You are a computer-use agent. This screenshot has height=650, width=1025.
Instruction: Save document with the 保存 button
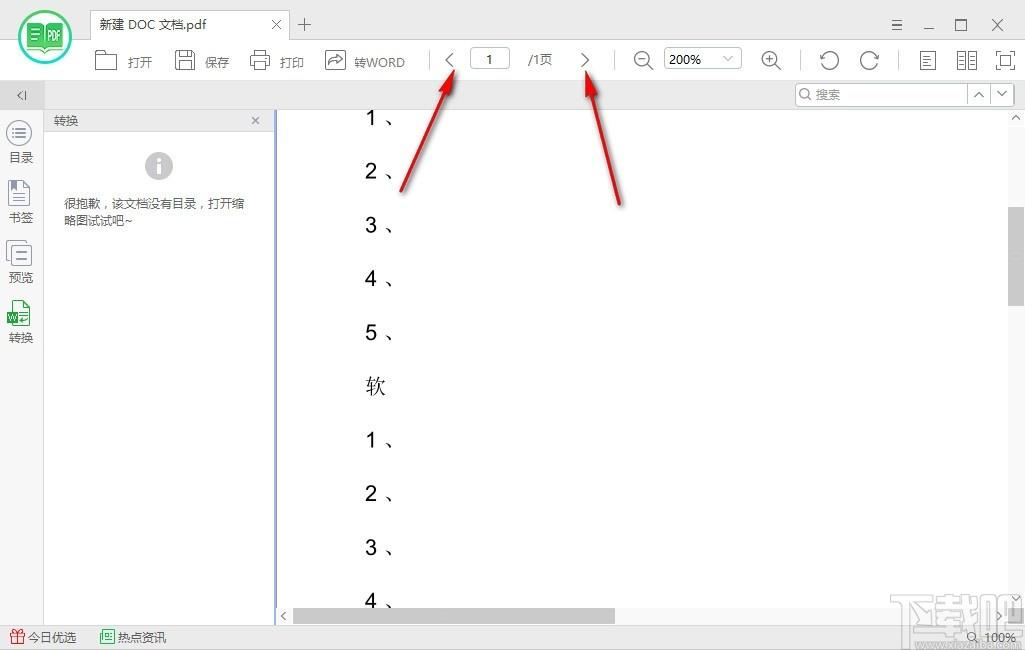pos(201,61)
